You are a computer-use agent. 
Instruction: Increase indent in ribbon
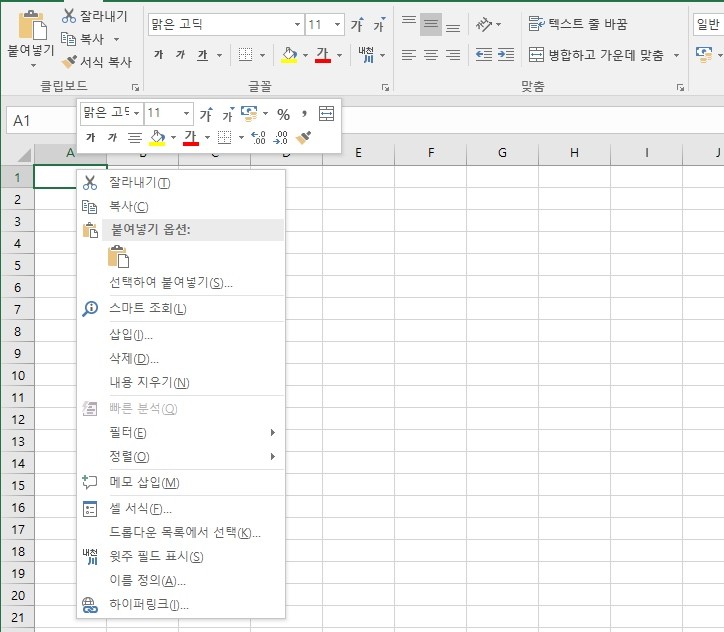(506, 55)
